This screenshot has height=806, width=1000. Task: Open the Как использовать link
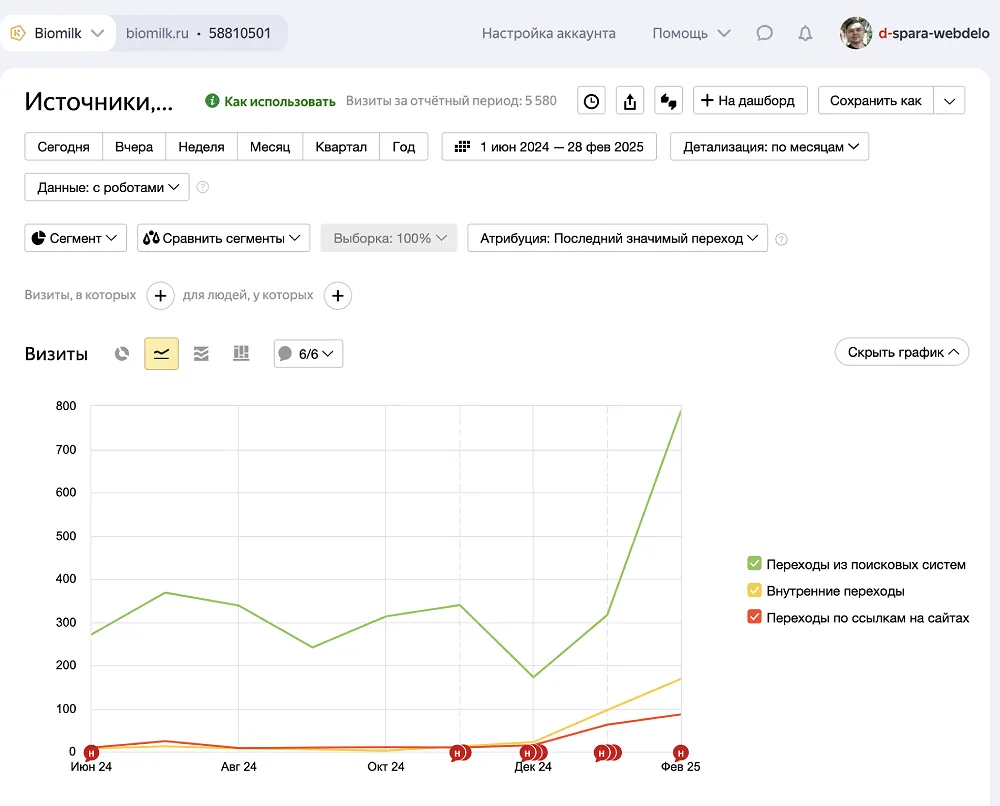[270, 101]
